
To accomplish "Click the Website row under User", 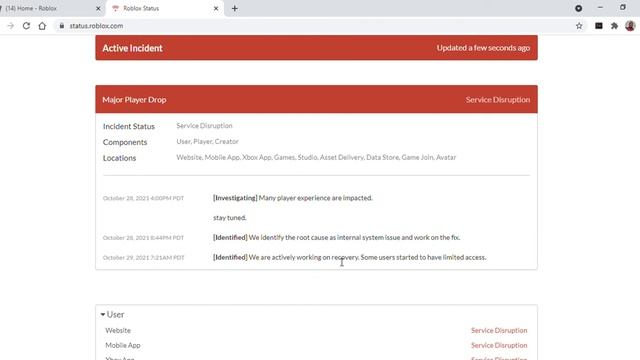I will tap(316, 330).
